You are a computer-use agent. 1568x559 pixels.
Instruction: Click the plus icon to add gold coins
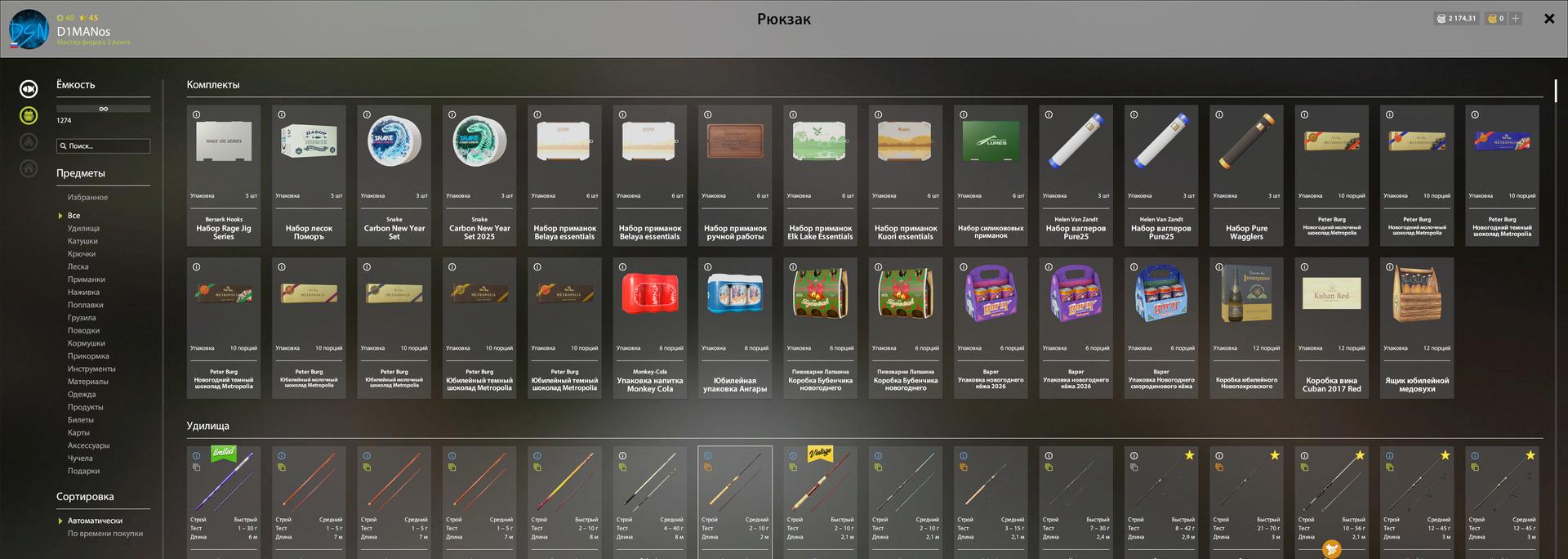coord(1516,18)
